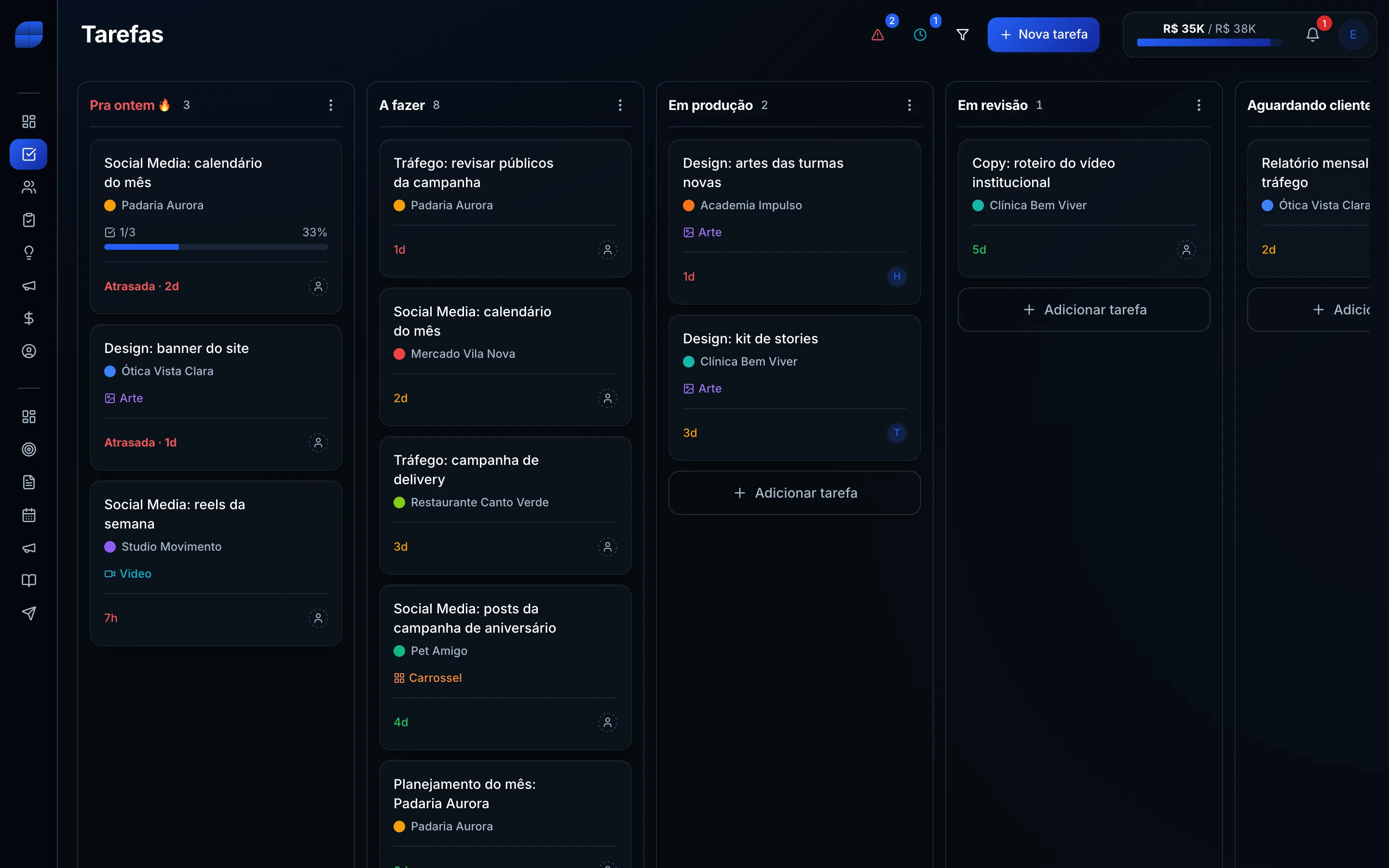
Task: Click assignee avatar H on artes das turmas
Action: click(897, 277)
